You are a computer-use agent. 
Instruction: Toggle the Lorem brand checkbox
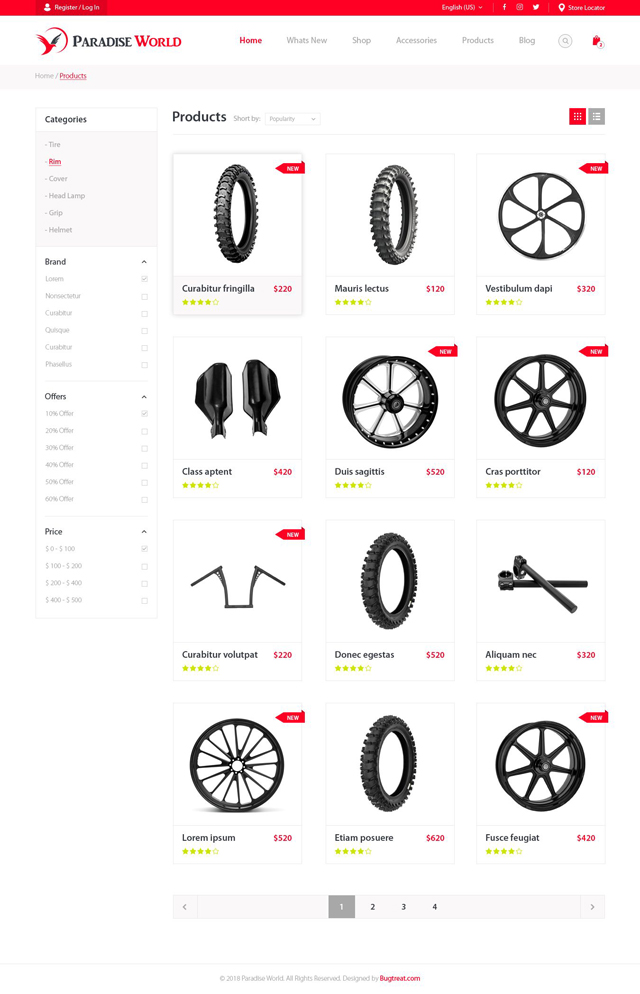[x=144, y=279]
